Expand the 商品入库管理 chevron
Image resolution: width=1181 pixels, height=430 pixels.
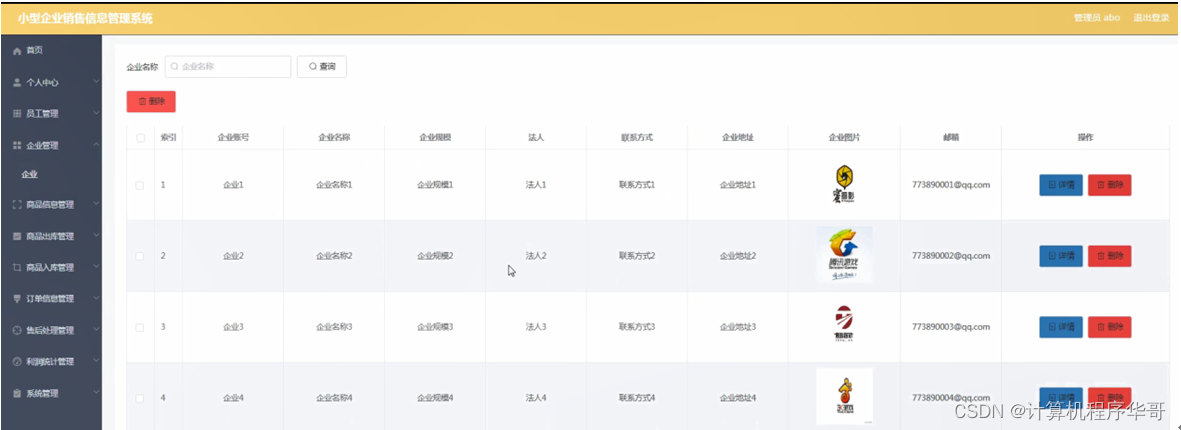[x=96, y=267]
